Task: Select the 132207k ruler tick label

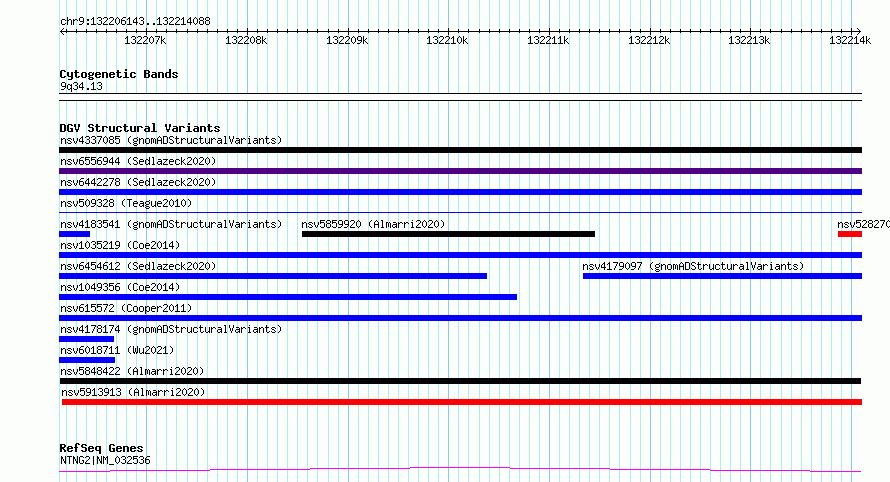Action: (145, 40)
